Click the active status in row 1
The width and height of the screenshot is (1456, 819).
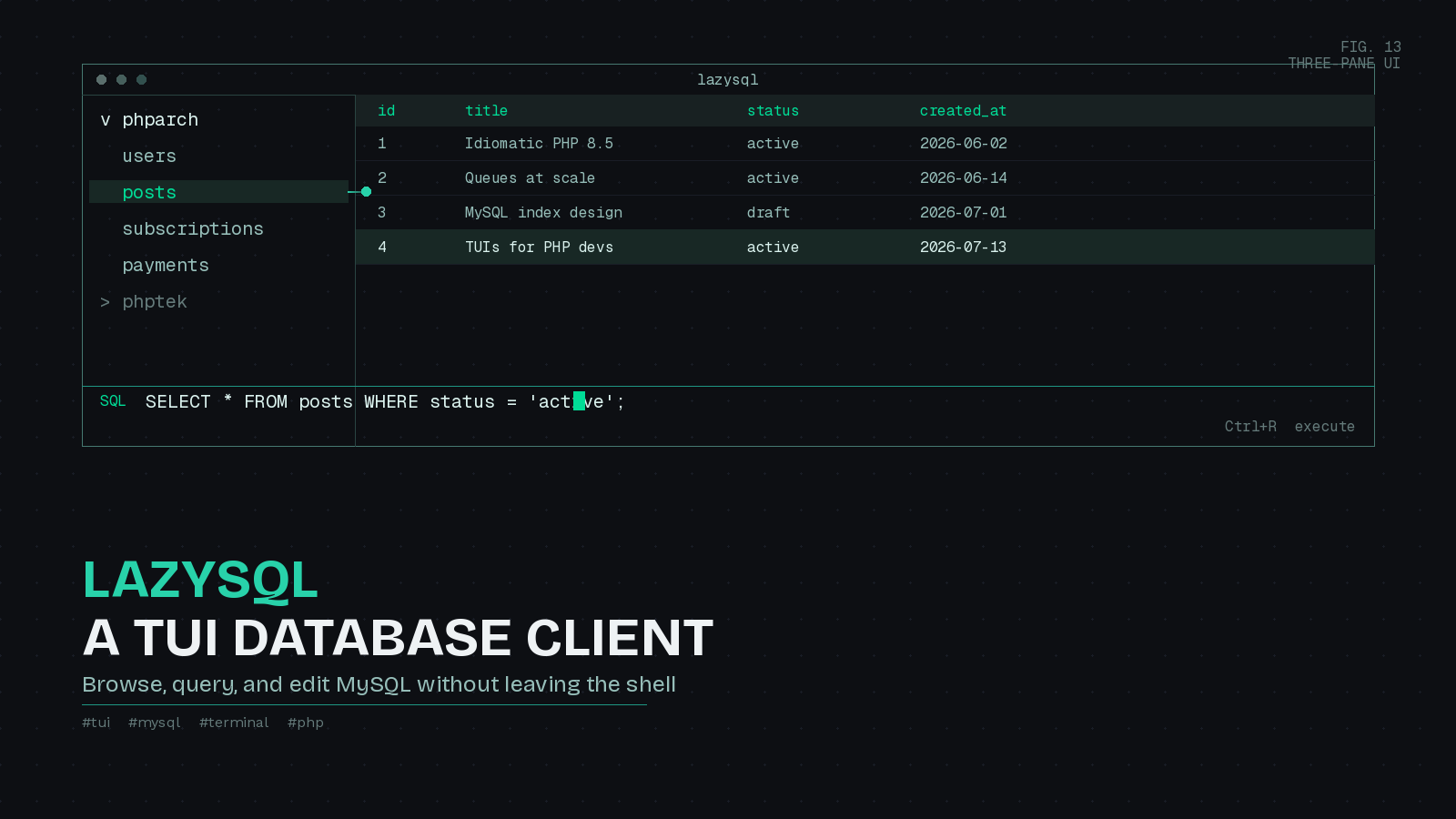coord(773,144)
